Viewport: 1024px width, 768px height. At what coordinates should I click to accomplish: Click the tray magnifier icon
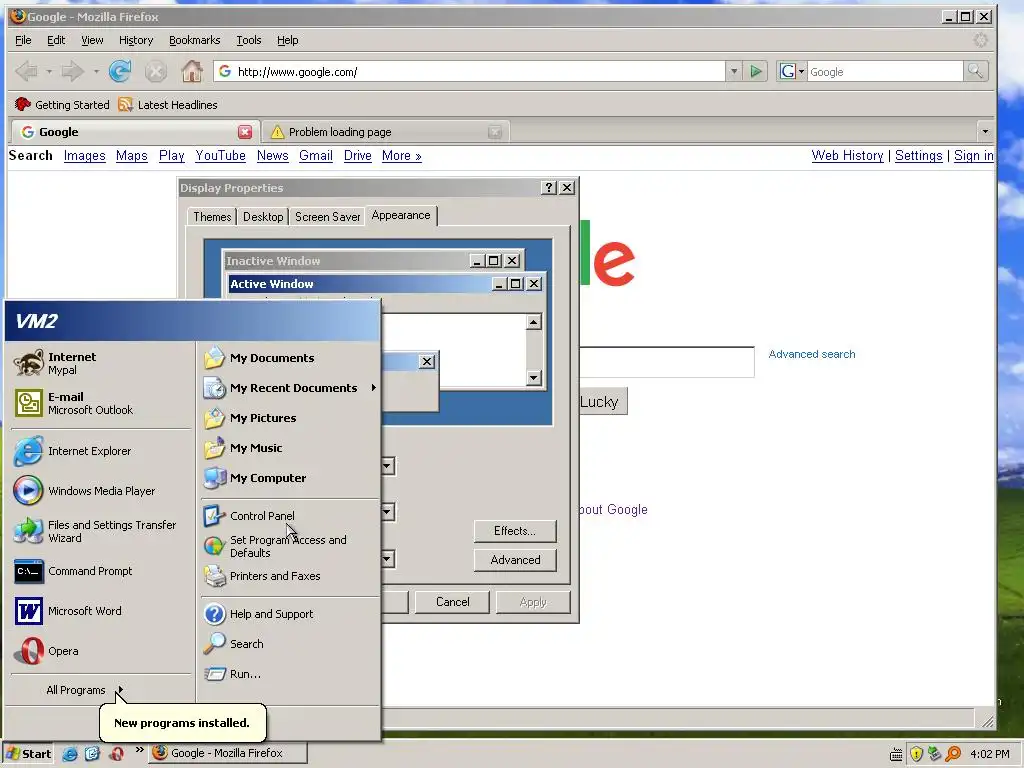(x=953, y=754)
